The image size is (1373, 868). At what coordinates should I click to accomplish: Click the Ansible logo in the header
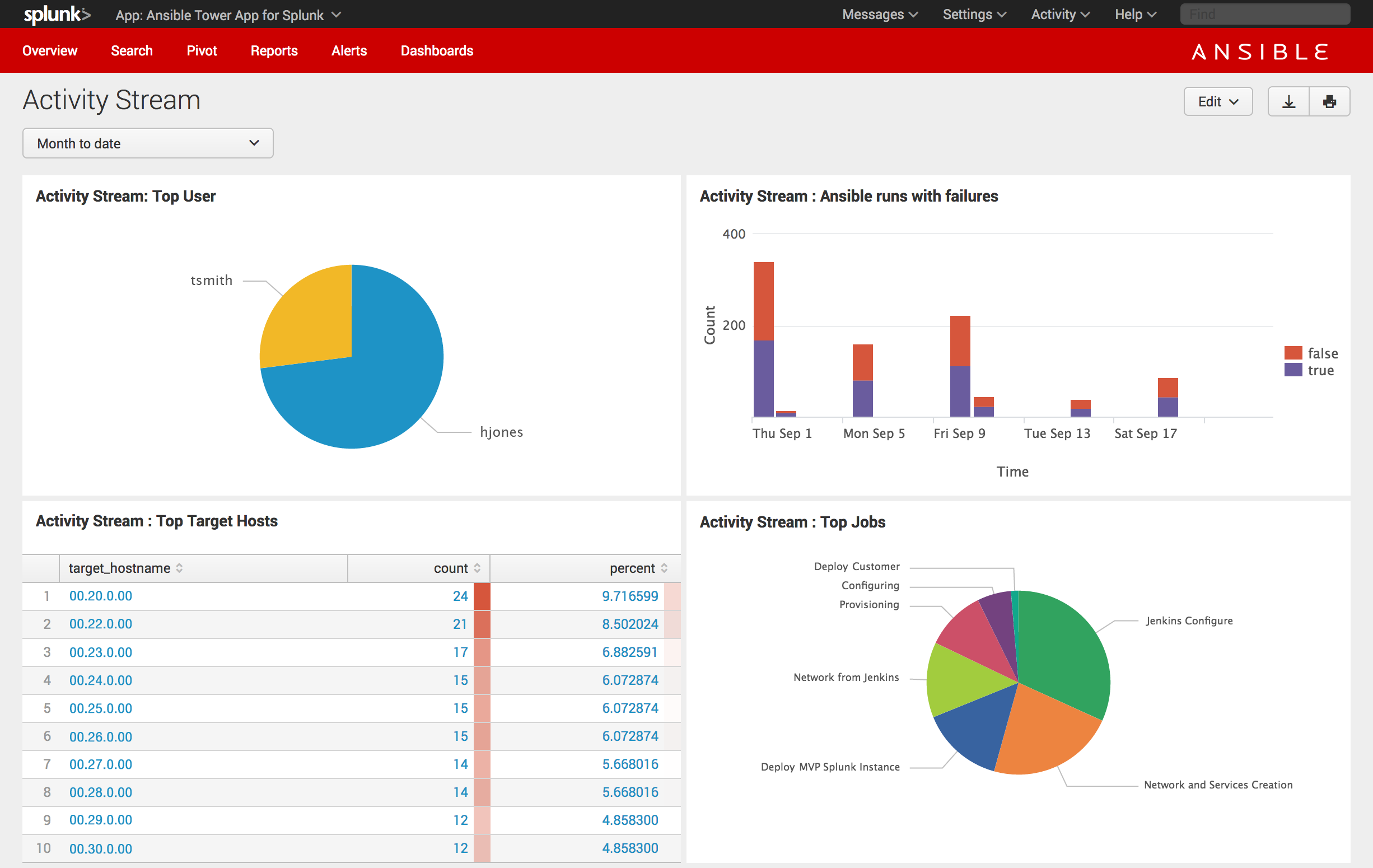tap(1259, 52)
